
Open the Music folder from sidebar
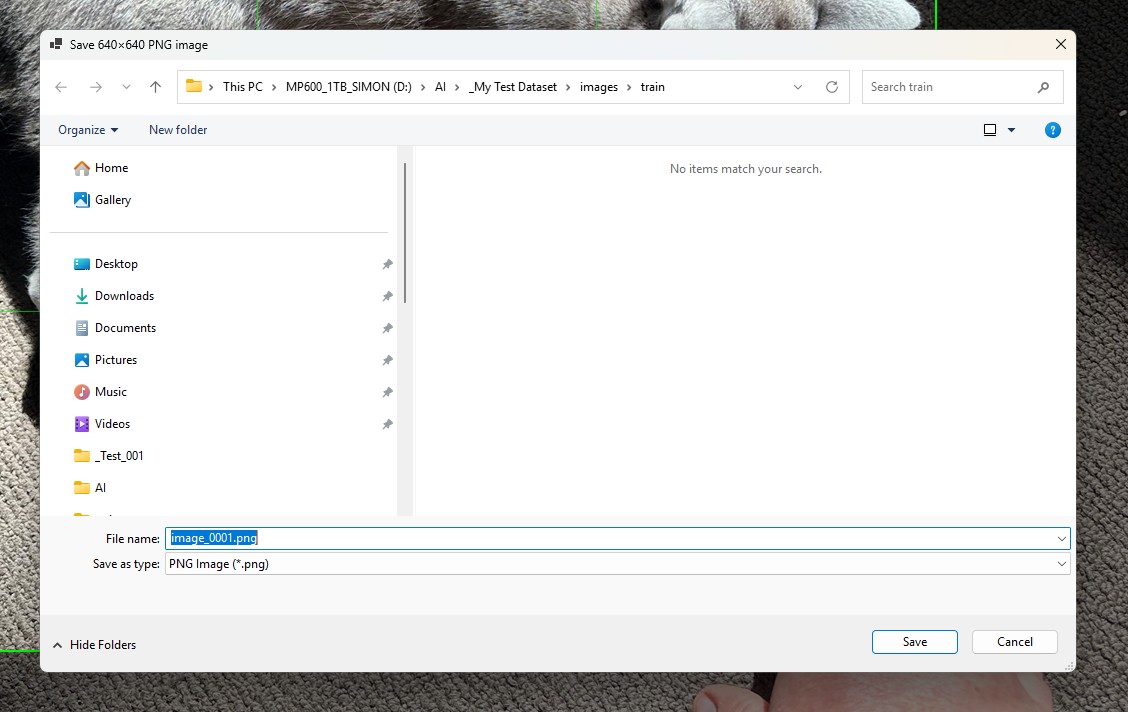[111, 391]
